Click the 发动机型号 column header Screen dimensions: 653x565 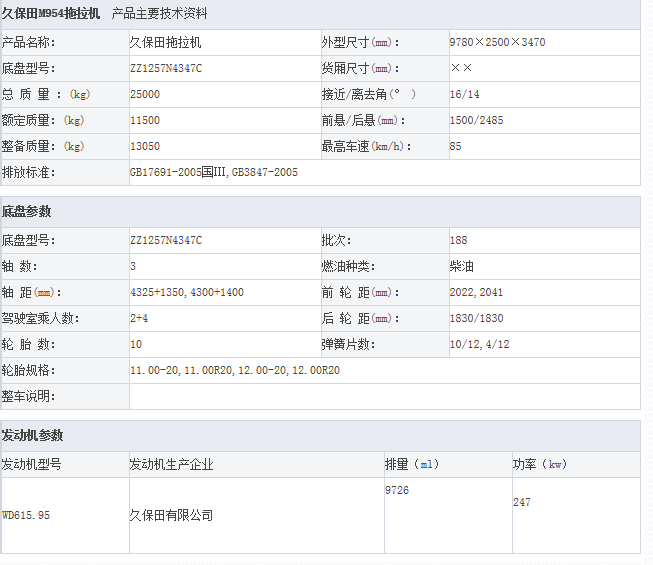click(31, 464)
